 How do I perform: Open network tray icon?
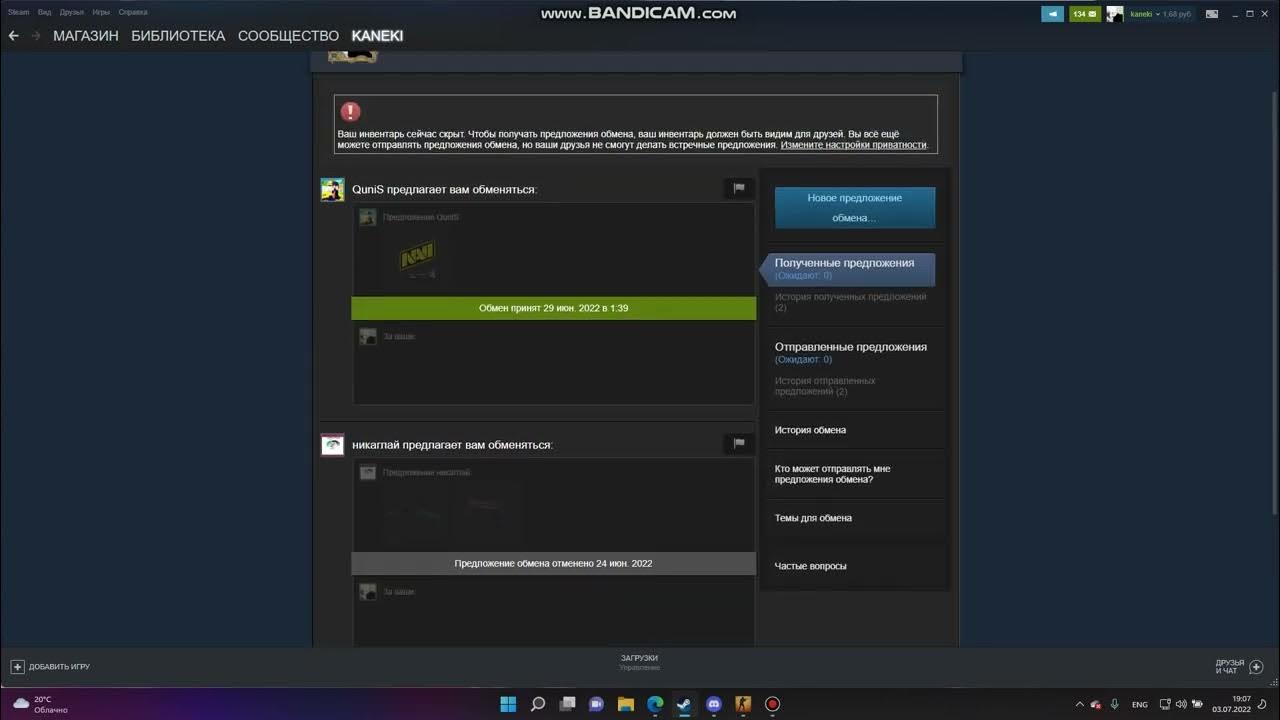[x=1165, y=704]
